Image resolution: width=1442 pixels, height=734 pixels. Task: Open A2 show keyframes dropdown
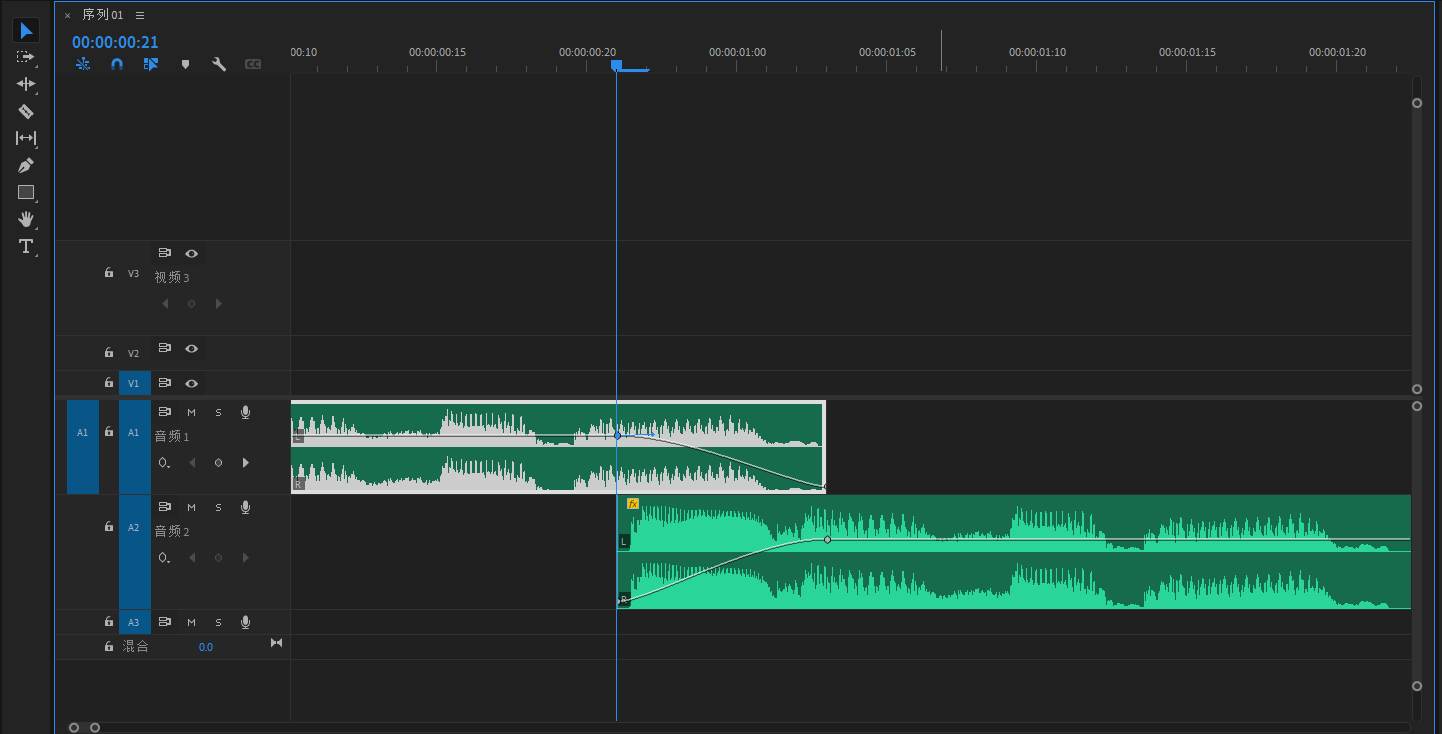(164, 558)
